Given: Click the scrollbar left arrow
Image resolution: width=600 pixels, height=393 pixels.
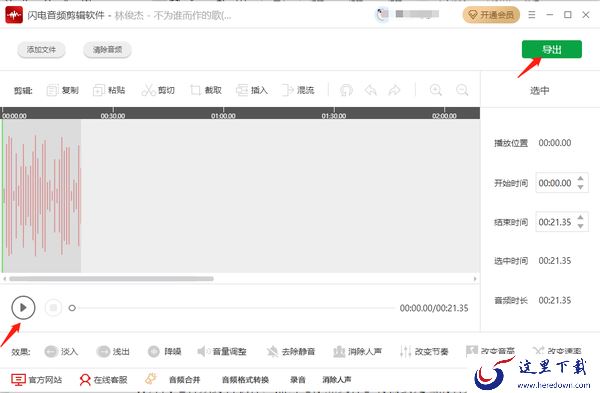Looking at the screenshot, I should (x=5, y=279).
